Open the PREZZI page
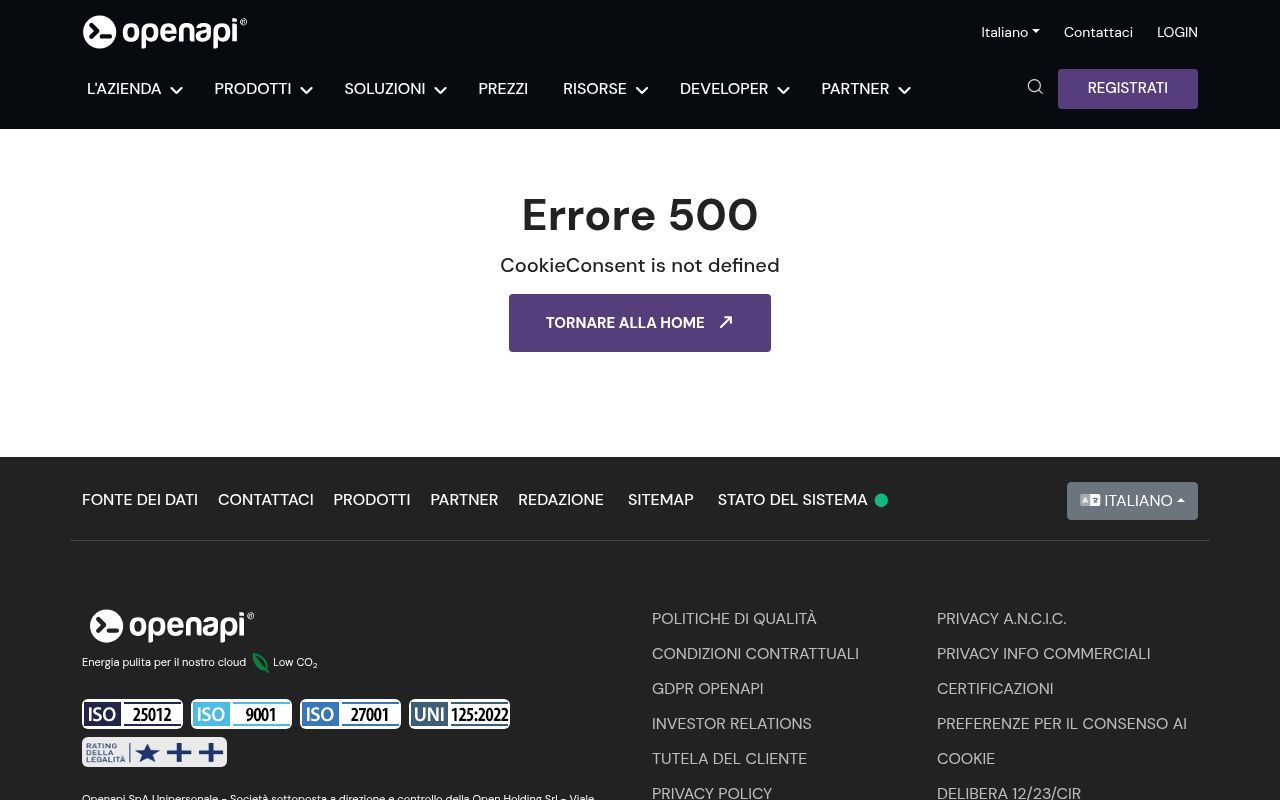1280x800 pixels. click(x=503, y=89)
